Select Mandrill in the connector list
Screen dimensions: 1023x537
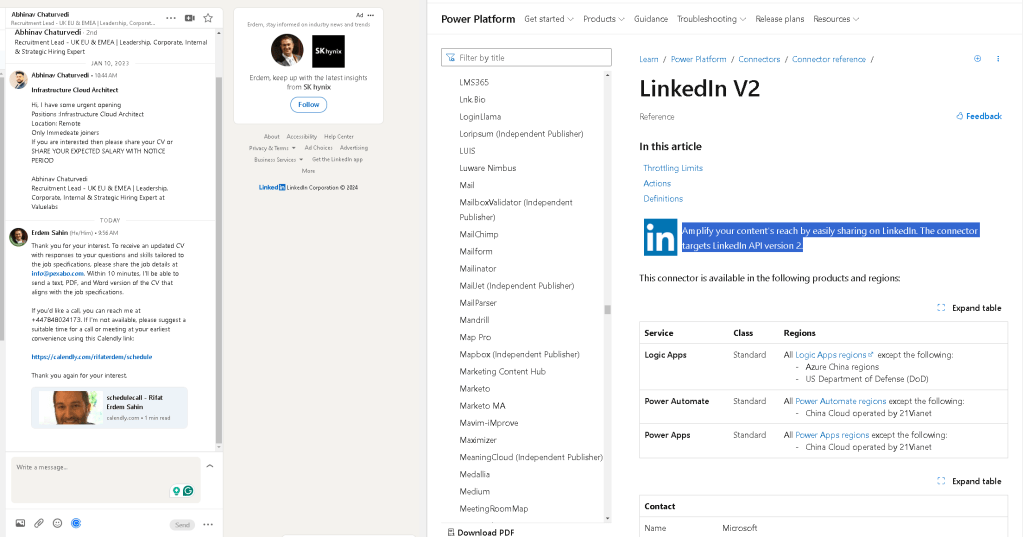[x=474, y=320]
